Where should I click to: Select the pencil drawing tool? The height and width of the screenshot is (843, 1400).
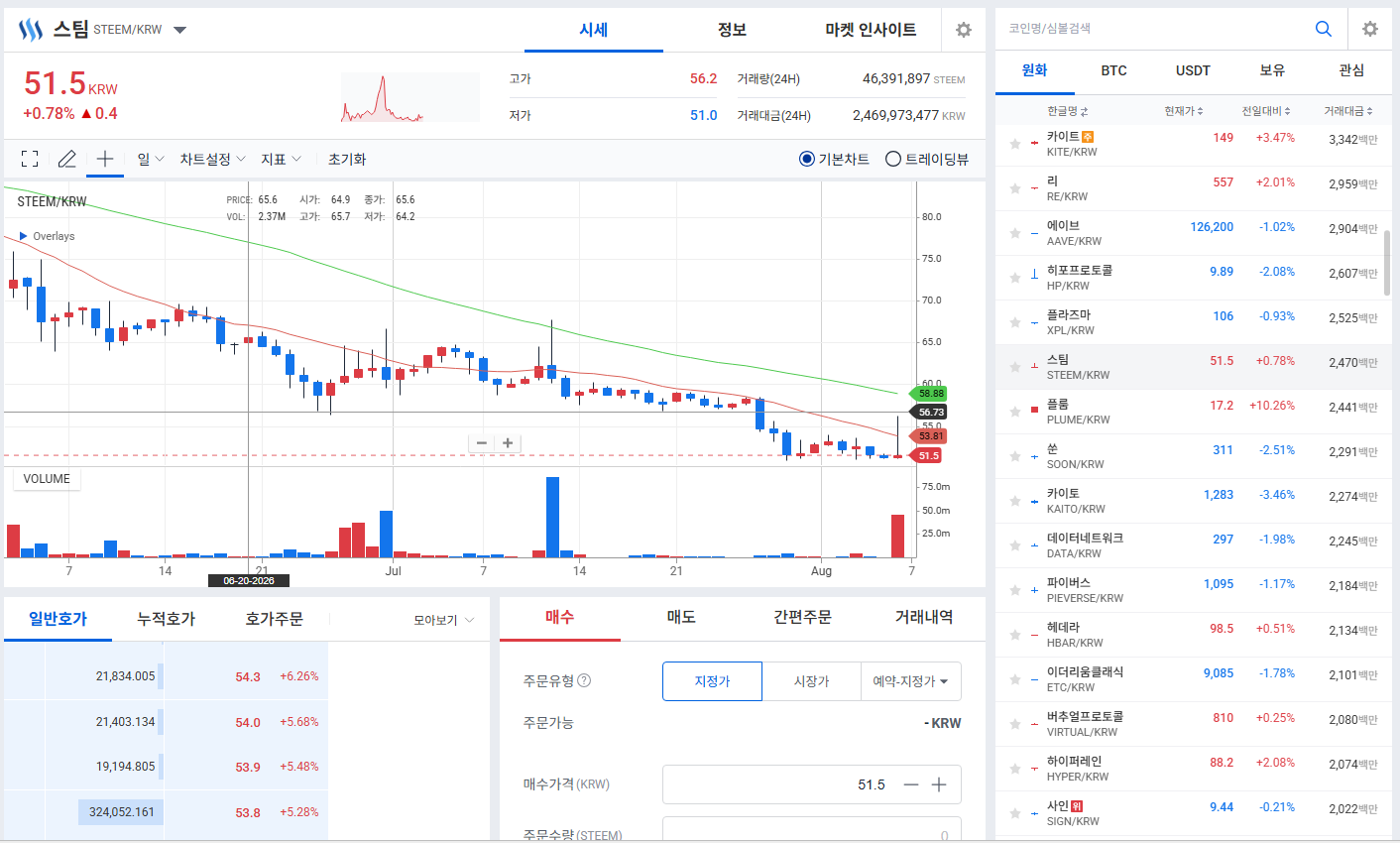tap(67, 159)
